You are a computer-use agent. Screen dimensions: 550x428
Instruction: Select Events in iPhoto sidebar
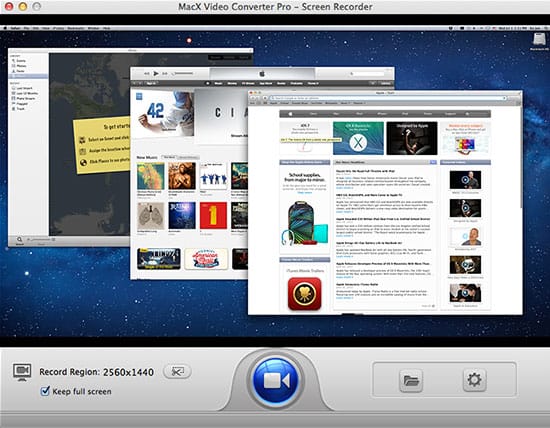pyautogui.click(x=21, y=61)
